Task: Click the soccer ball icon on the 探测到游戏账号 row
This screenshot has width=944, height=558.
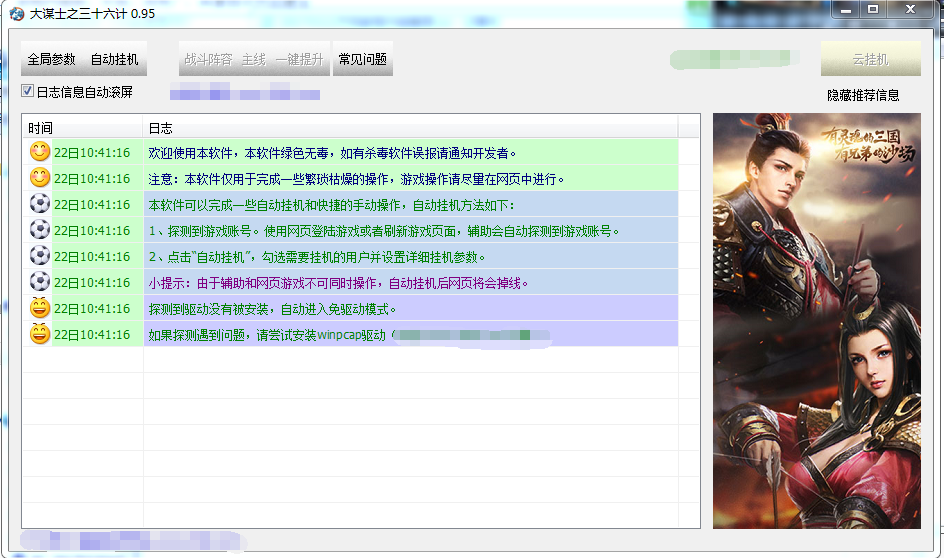Action: tap(39, 231)
